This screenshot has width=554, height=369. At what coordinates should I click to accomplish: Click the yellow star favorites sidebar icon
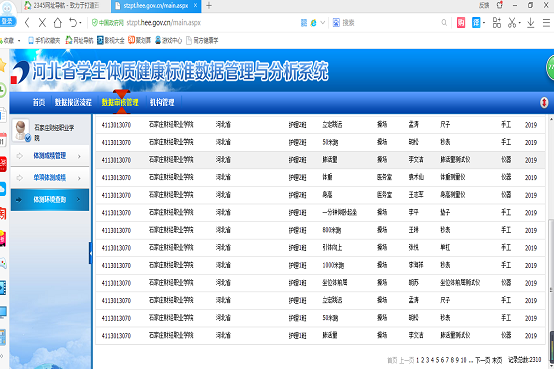click(3, 66)
